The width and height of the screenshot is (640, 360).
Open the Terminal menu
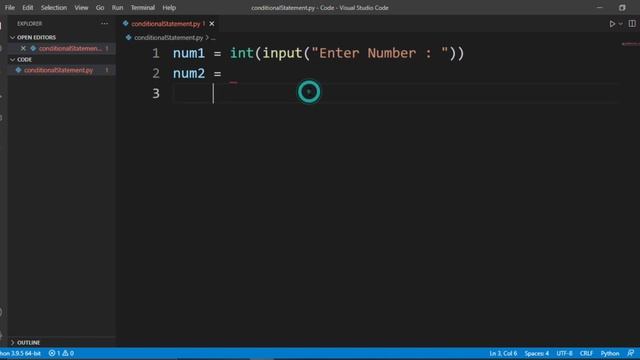point(142,8)
